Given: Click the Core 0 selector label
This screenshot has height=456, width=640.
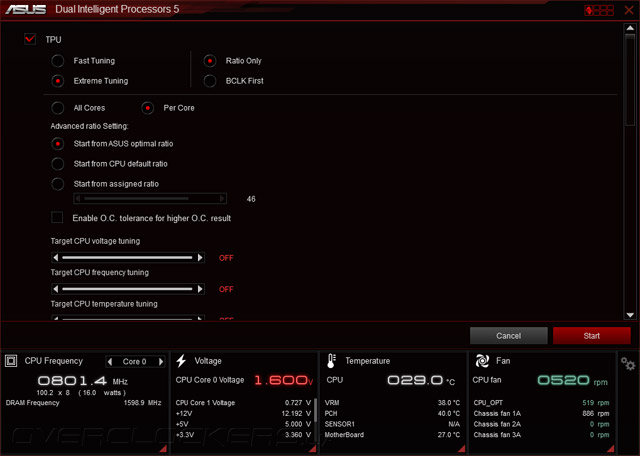Looking at the screenshot, I should pos(135,361).
